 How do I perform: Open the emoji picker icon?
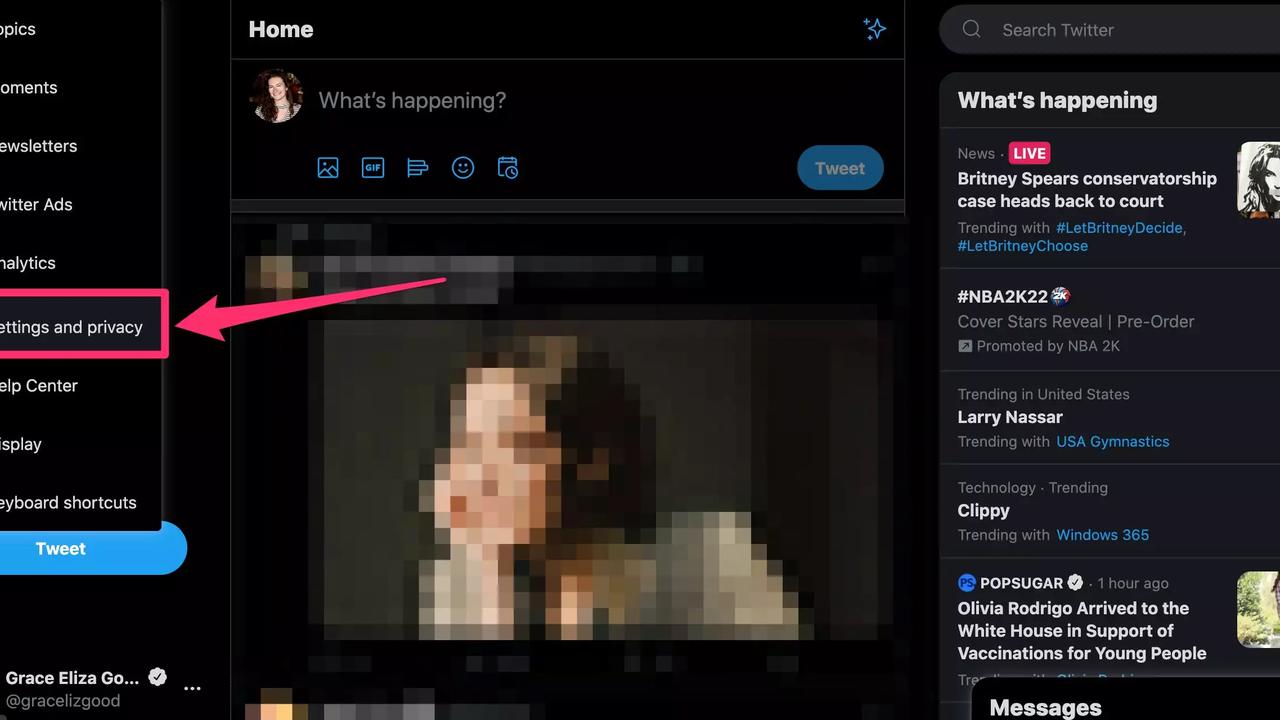(x=463, y=168)
